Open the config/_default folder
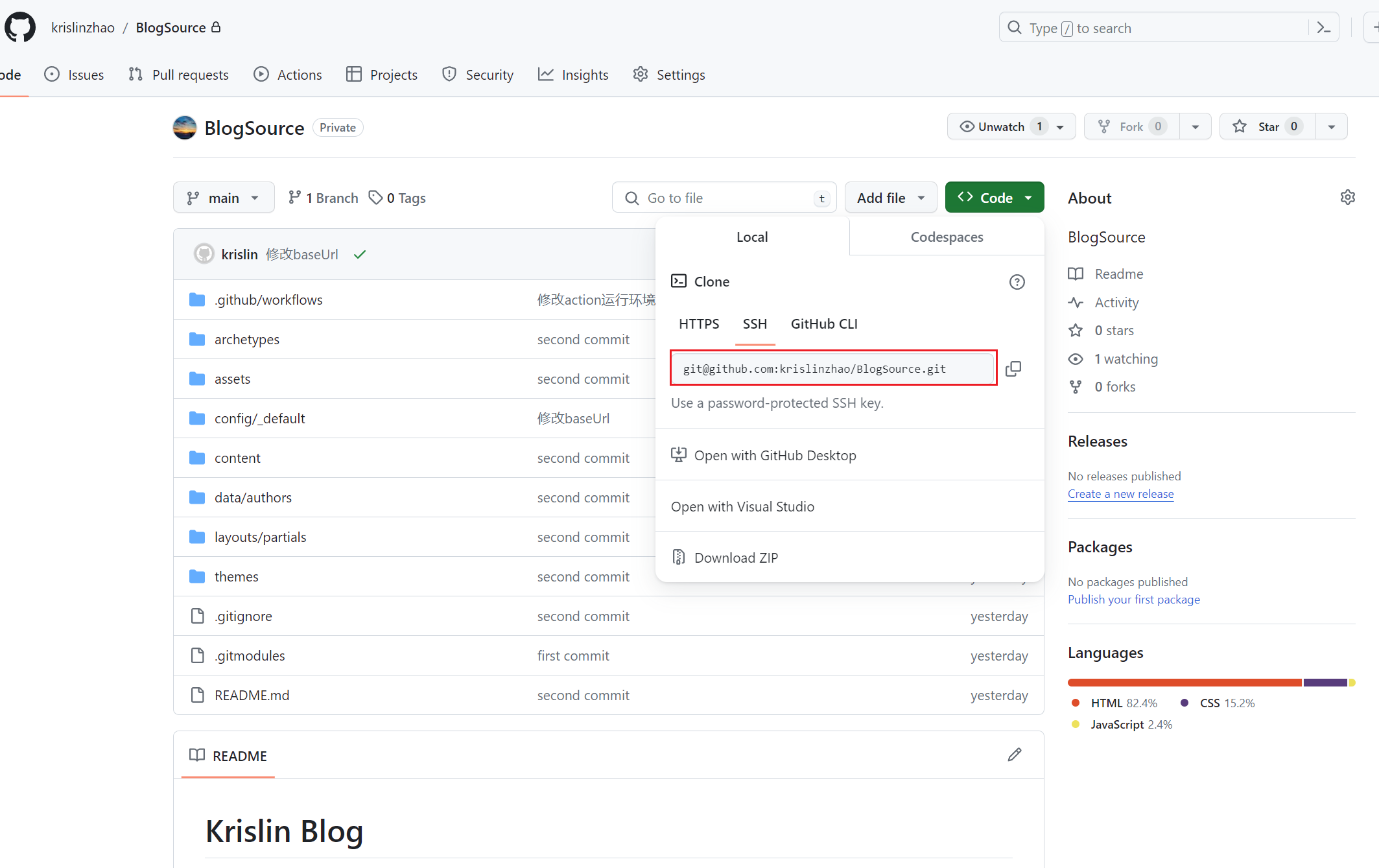The height and width of the screenshot is (868, 1379). [x=259, y=418]
